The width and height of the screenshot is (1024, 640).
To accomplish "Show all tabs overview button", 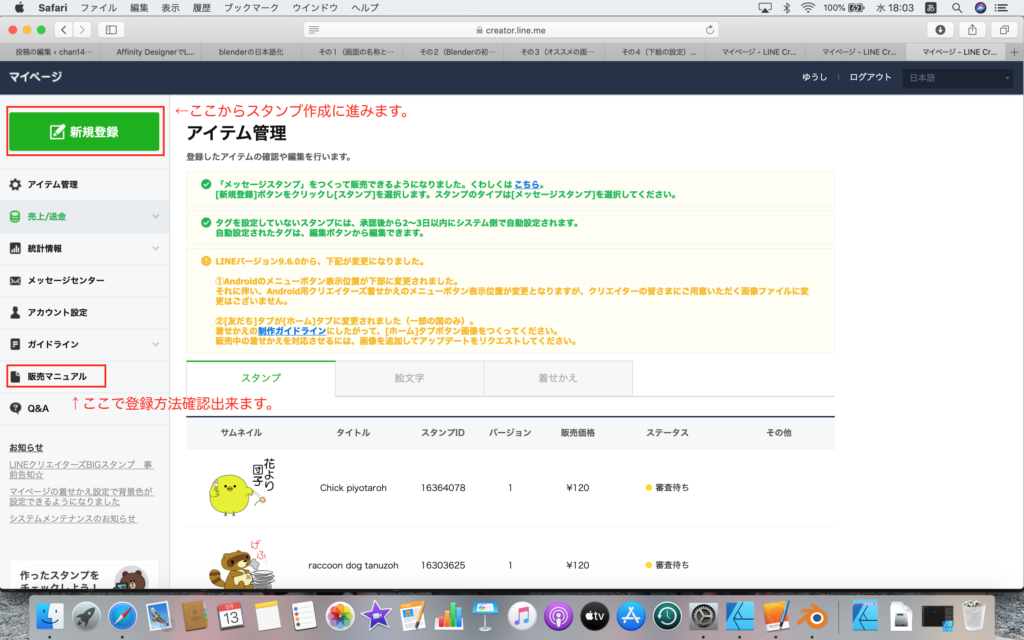I will [1004, 29].
